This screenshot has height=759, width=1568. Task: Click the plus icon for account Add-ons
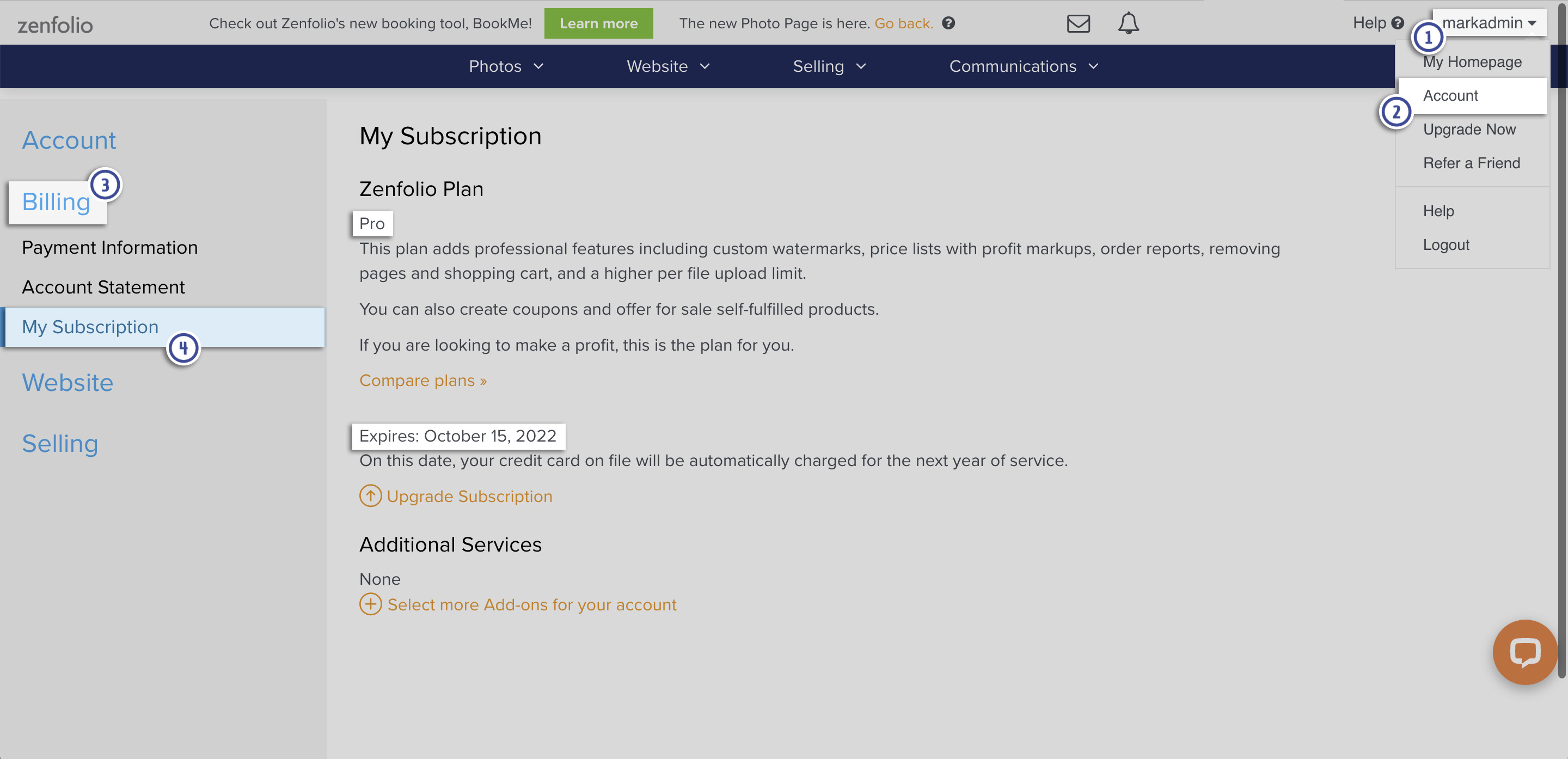click(x=370, y=604)
